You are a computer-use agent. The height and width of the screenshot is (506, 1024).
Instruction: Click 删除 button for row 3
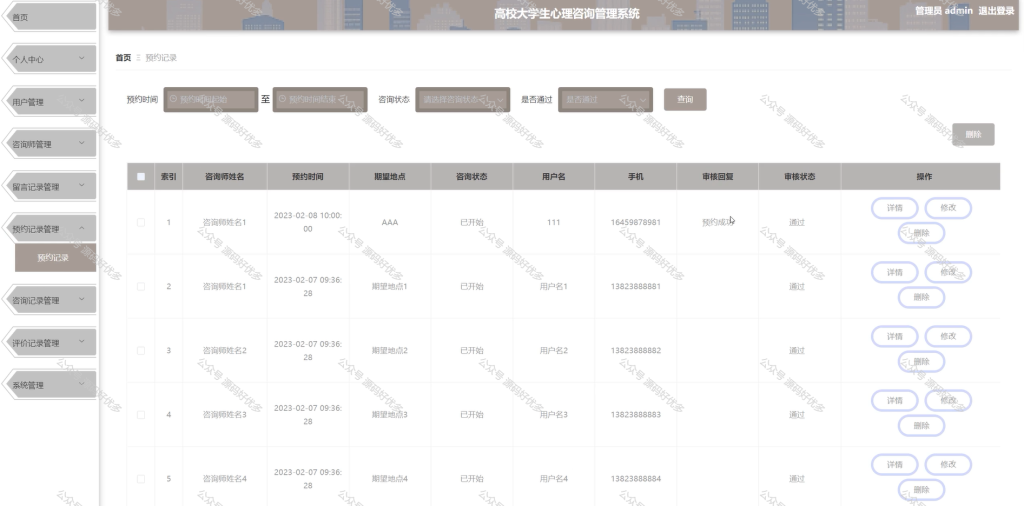[921, 361]
